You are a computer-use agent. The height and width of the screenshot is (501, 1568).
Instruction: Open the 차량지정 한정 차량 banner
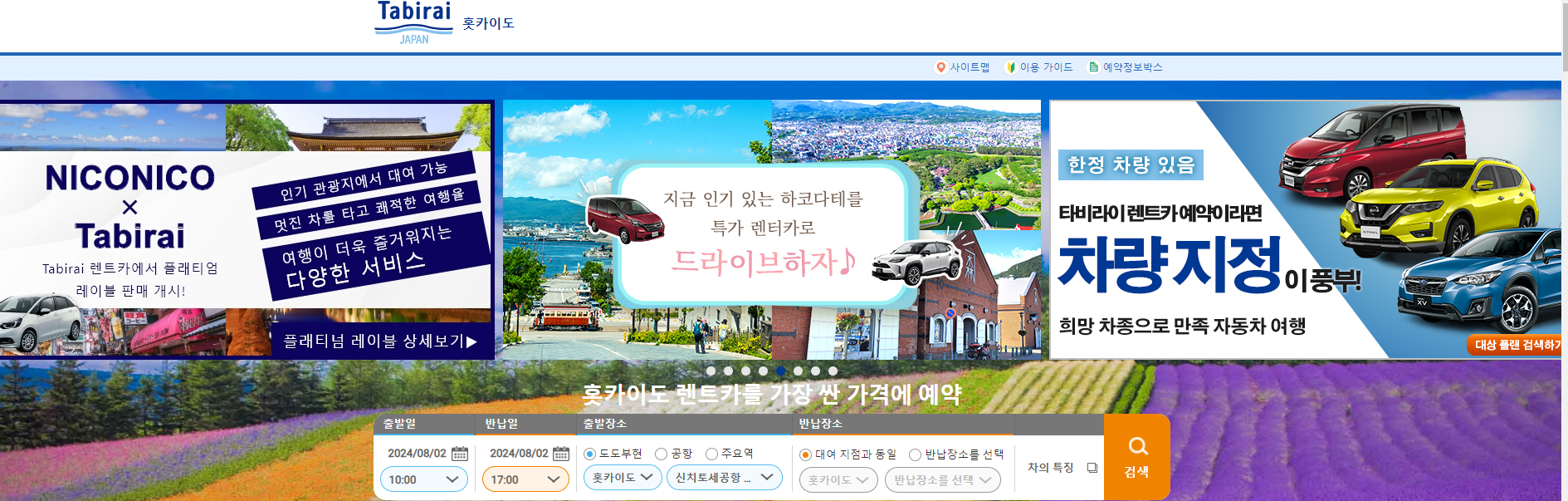(1306, 230)
